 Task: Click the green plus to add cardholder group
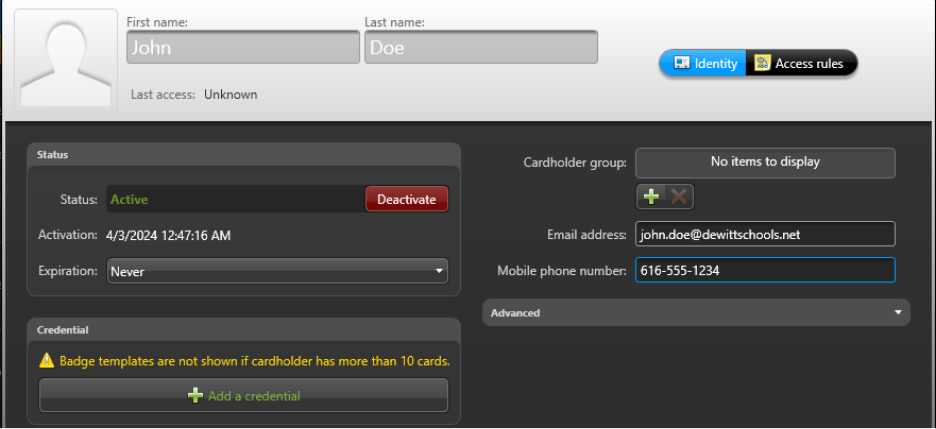click(x=651, y=196)
